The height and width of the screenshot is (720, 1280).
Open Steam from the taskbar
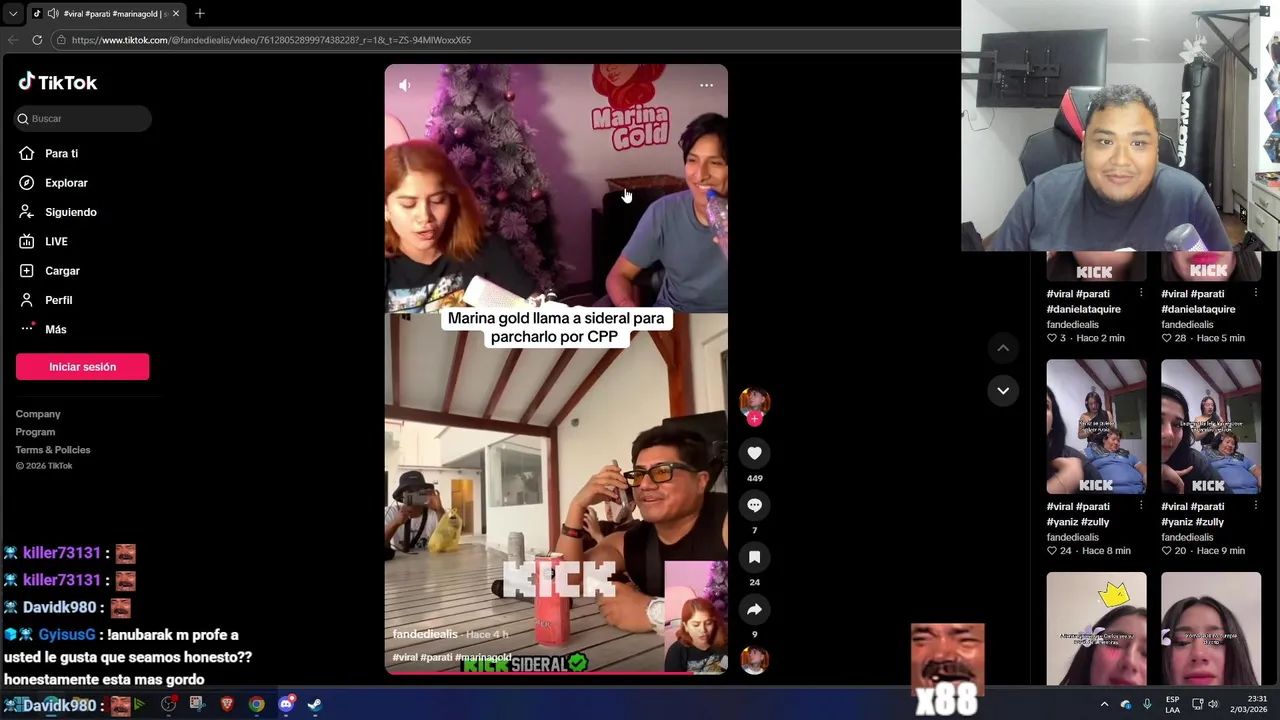click(x=314, y=704)
